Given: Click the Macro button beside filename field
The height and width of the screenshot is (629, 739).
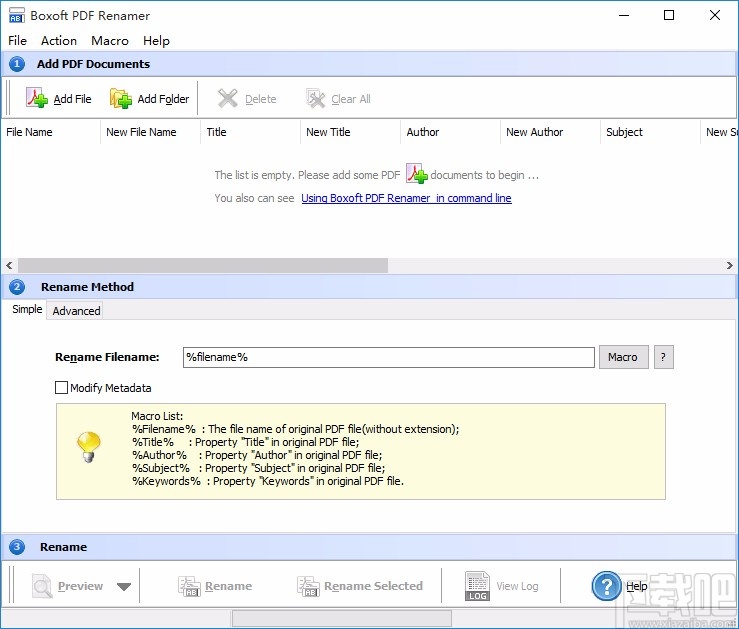Looking at the screenshot, I should [622, 357].
